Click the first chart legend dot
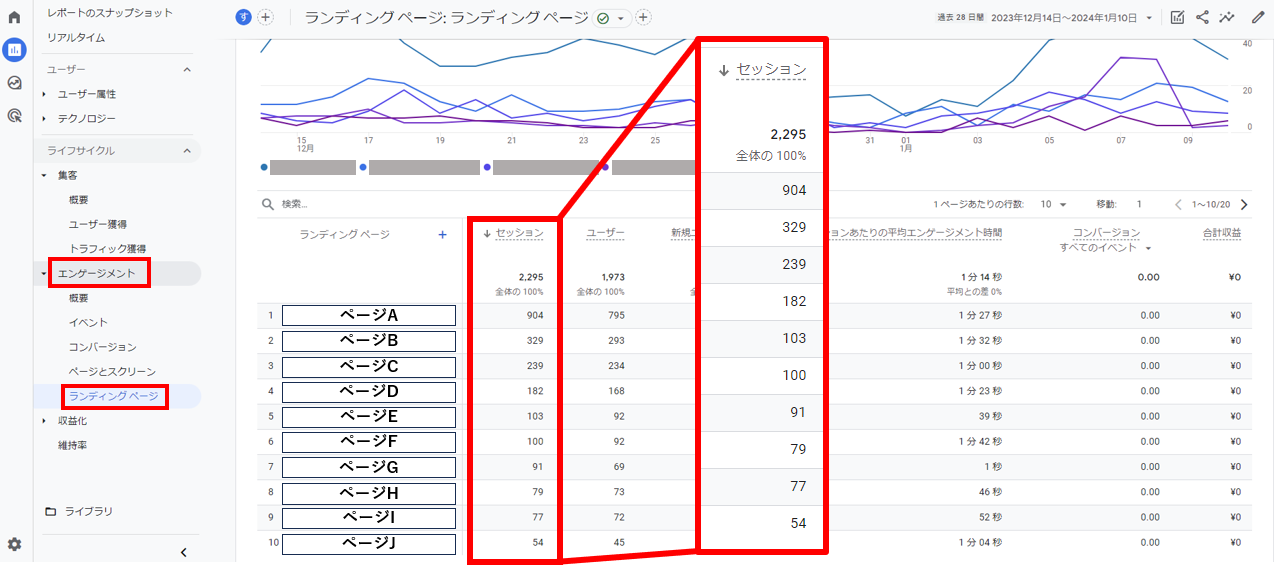1274x570 pixels. click(264, 168)
